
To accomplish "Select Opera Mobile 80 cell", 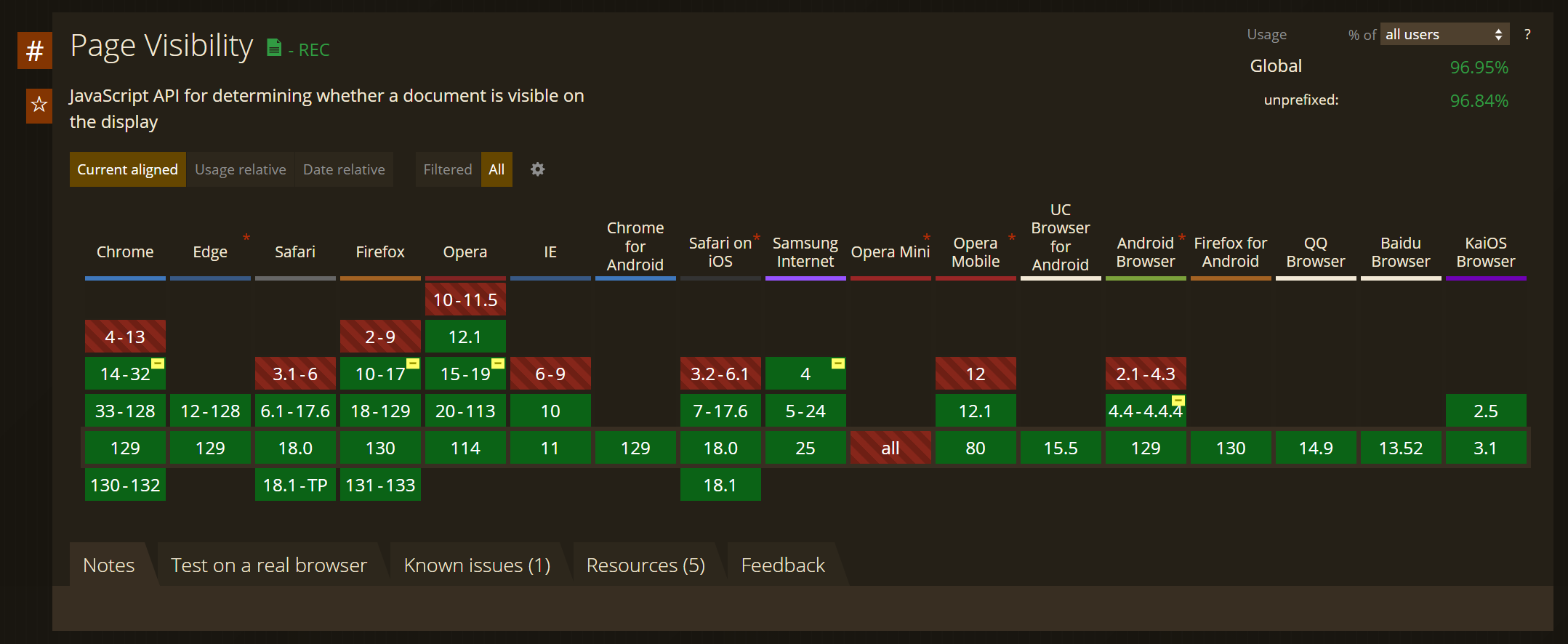I will tap(976, 448).
